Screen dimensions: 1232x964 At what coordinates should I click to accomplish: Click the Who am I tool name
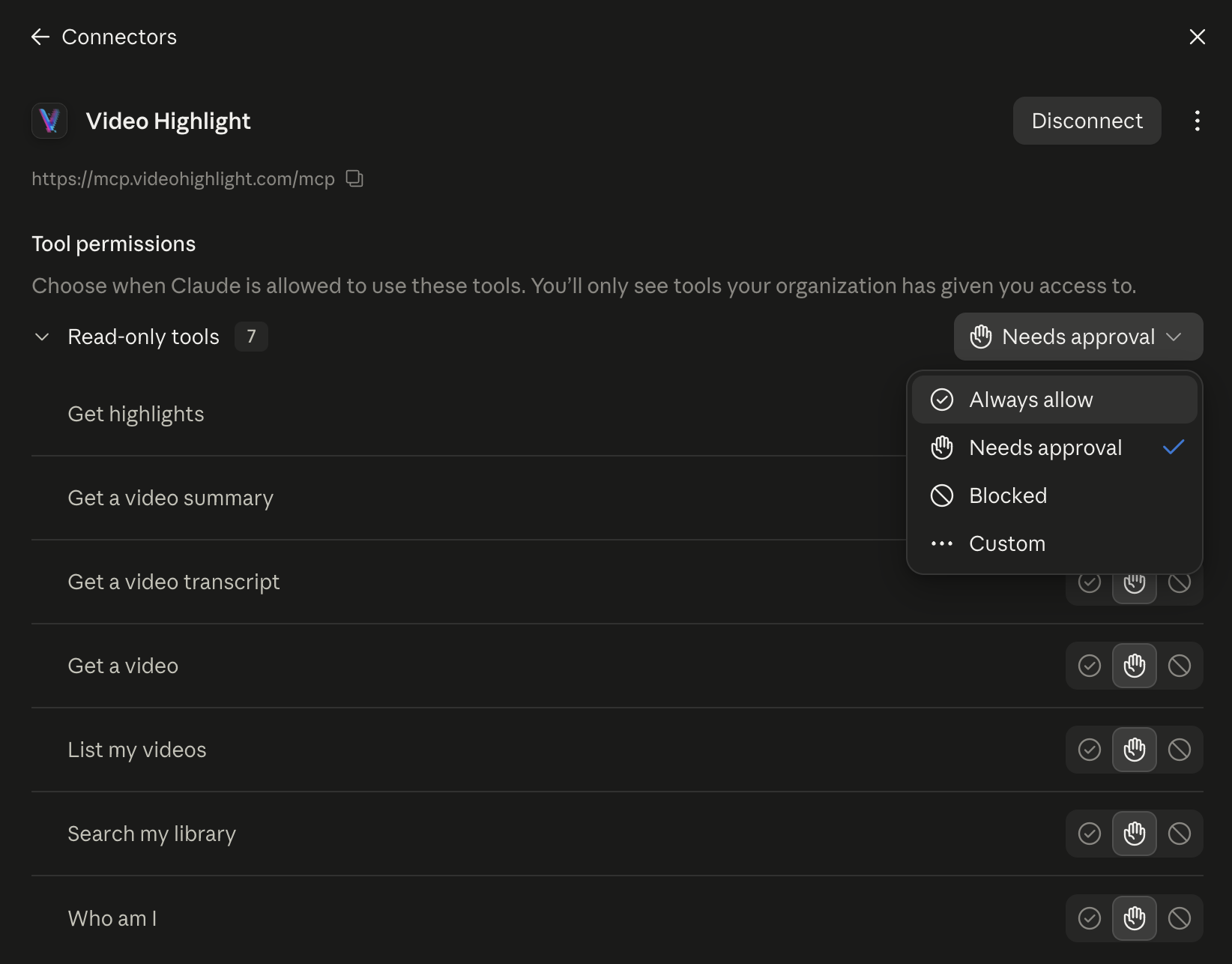click(x=112, y=918)
